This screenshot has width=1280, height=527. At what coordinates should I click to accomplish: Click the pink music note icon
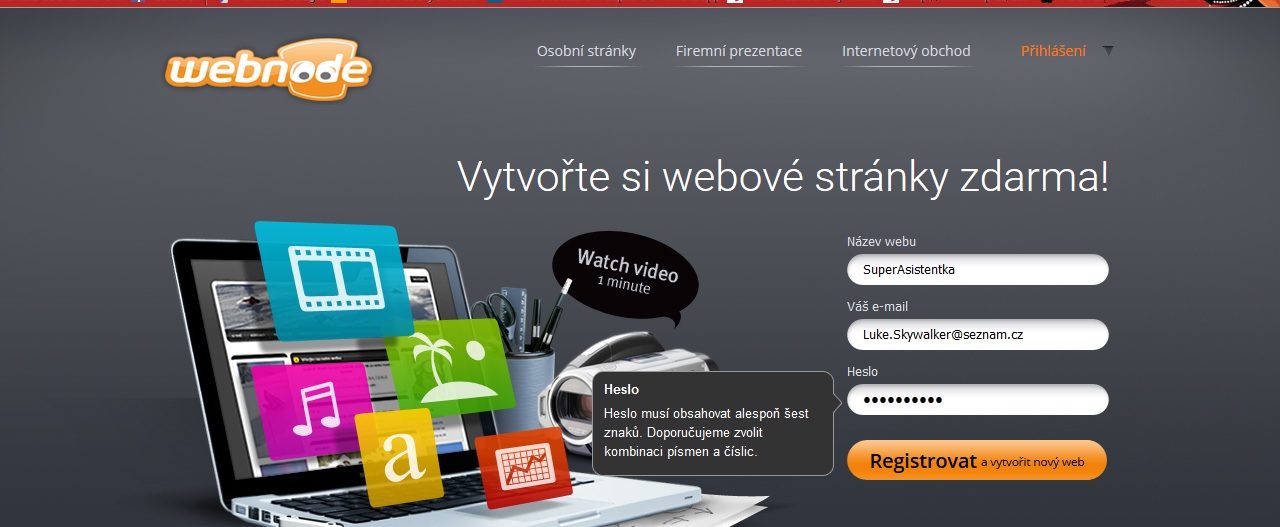point(312,410)
